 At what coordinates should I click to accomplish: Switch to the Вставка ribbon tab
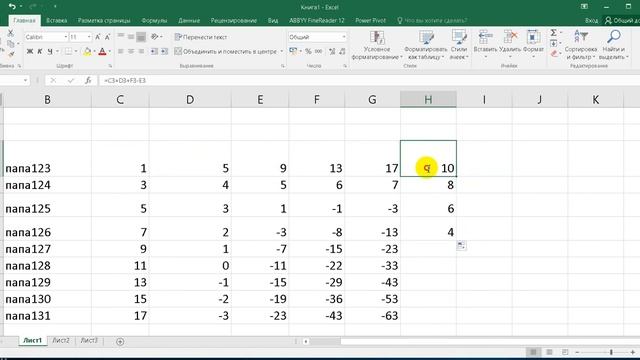[x=57, y=20]
